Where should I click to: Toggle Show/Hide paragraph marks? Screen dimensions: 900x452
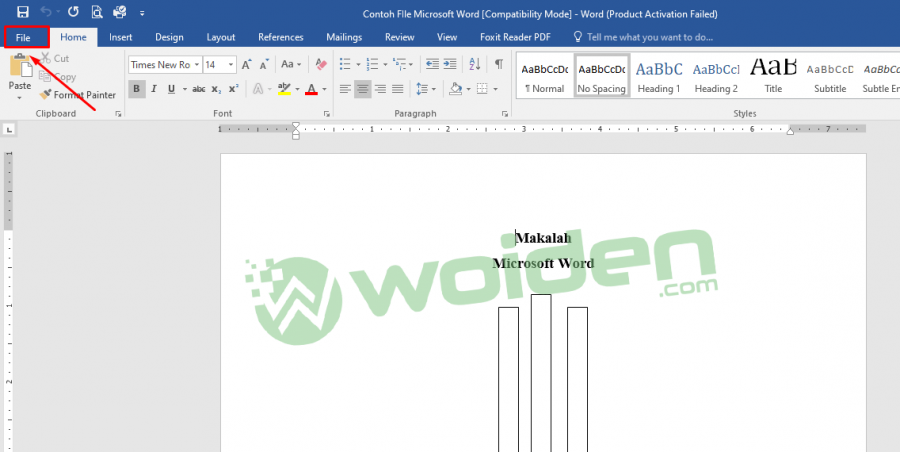(x=499, y=64)
